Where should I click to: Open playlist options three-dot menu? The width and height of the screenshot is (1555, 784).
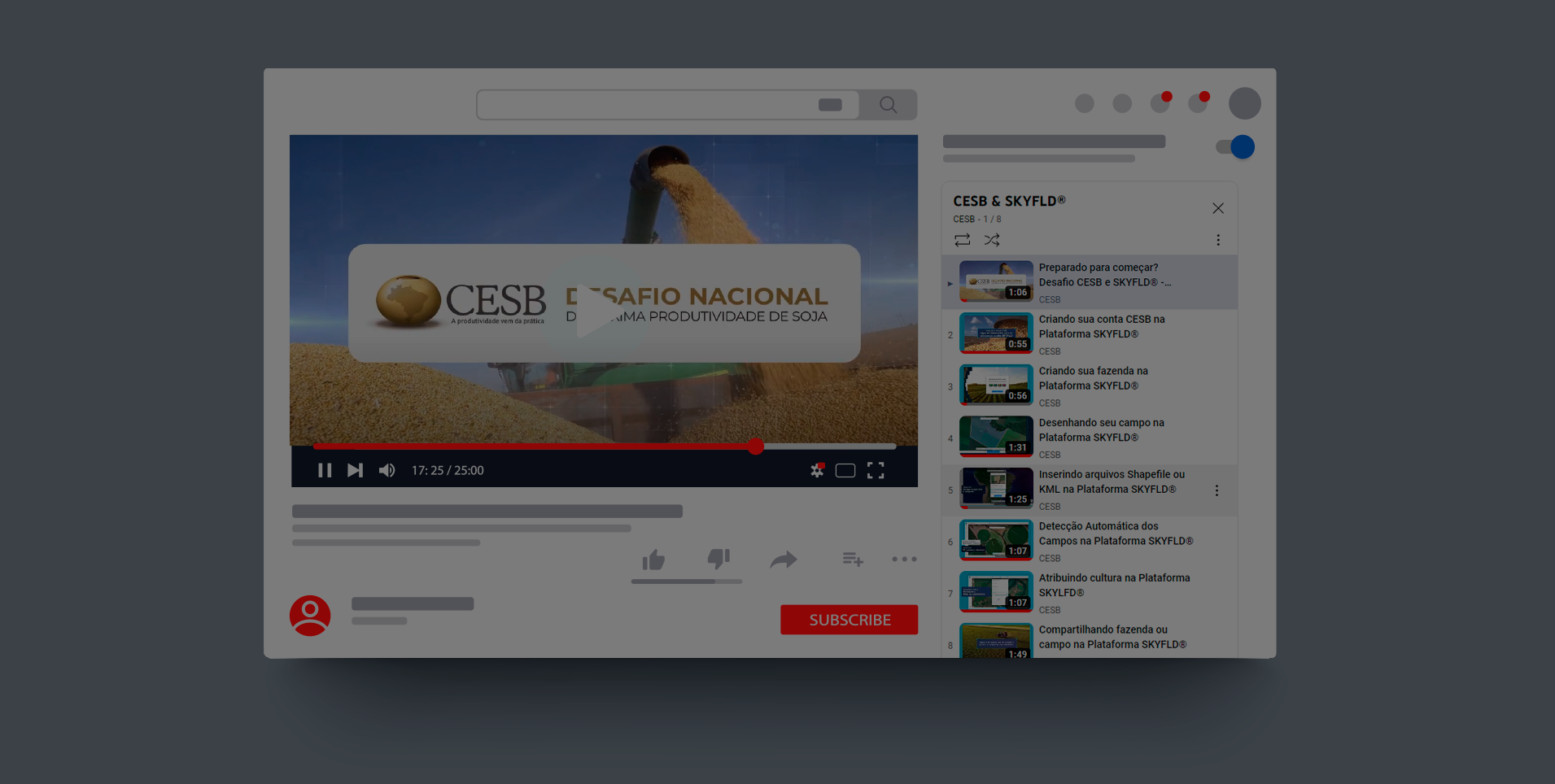click(x=1218, y=240)
